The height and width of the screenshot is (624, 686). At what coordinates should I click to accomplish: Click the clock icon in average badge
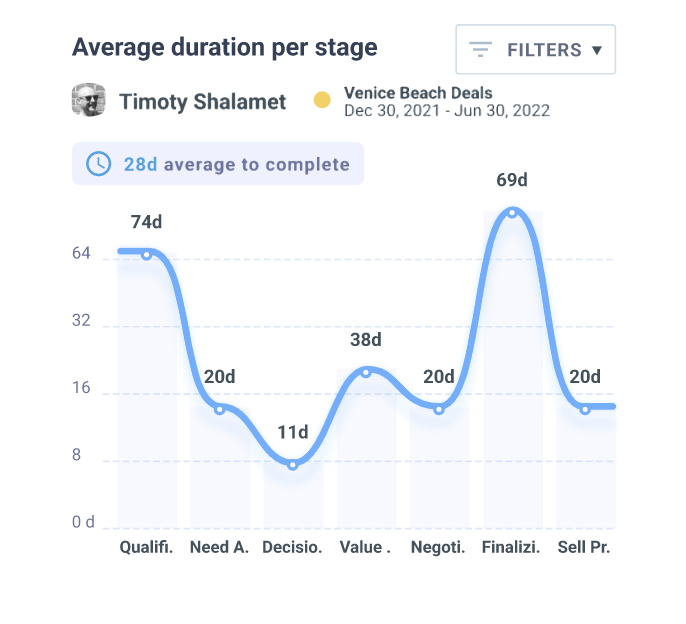click(x=99, y=164)
